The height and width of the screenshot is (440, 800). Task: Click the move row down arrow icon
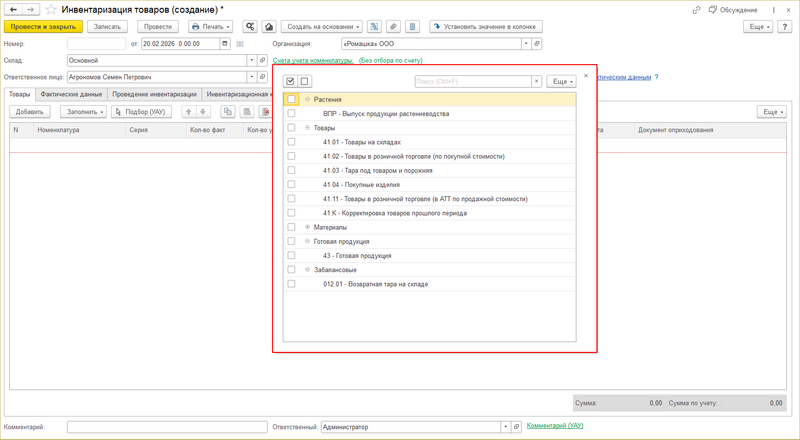[x=204, y=111]
